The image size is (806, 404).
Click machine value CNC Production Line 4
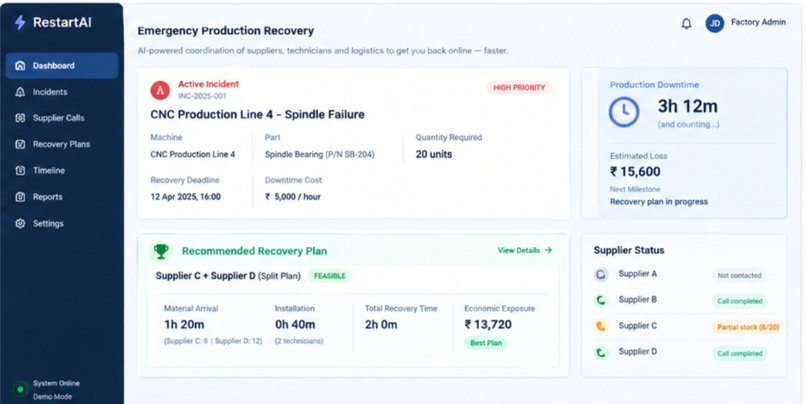click(193, 154)
